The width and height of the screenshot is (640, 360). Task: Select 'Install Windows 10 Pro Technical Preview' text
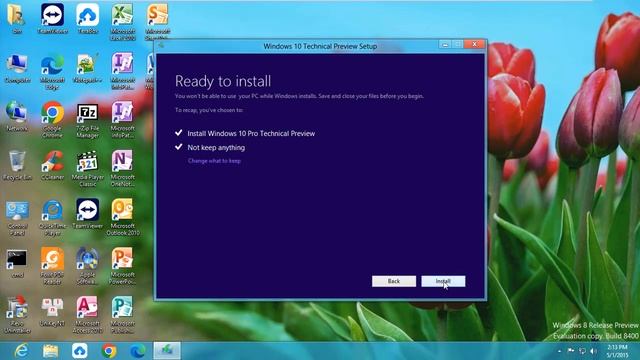251,133
